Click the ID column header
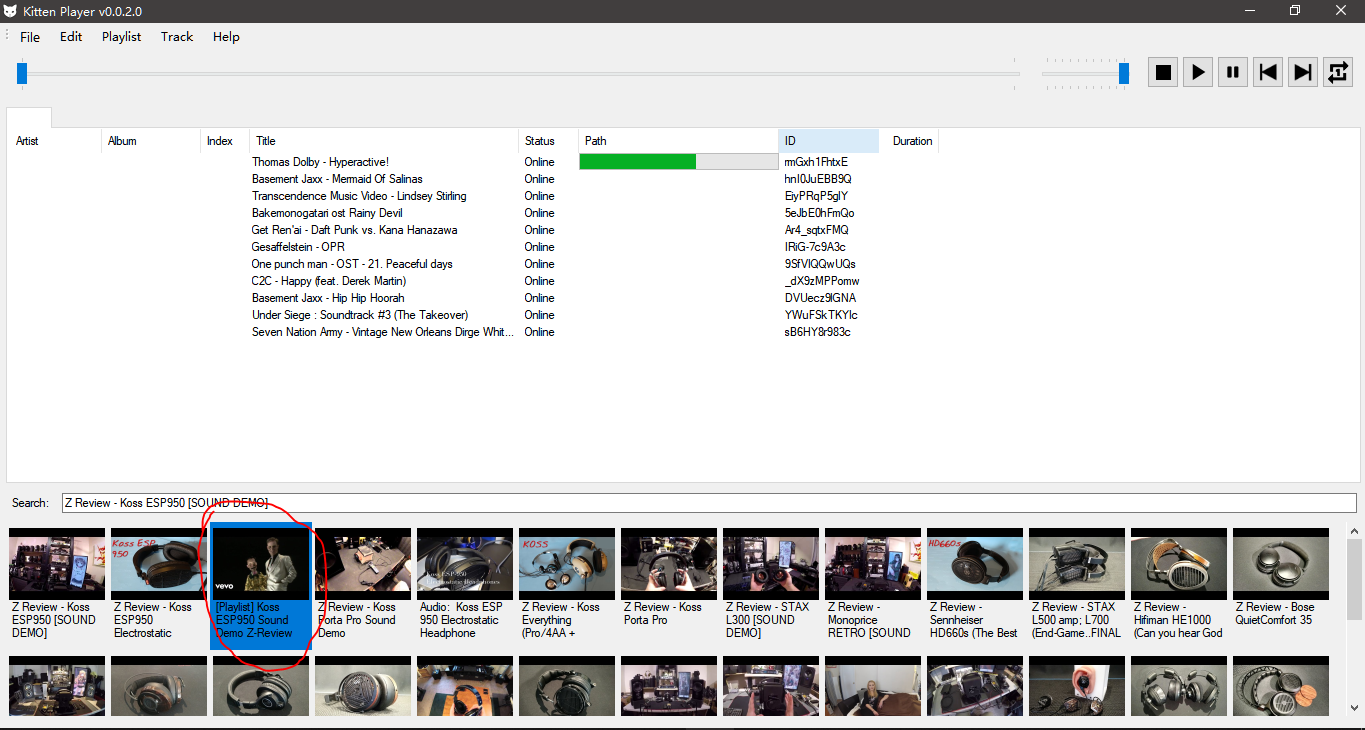1365x730 pixels. [828, 141]
